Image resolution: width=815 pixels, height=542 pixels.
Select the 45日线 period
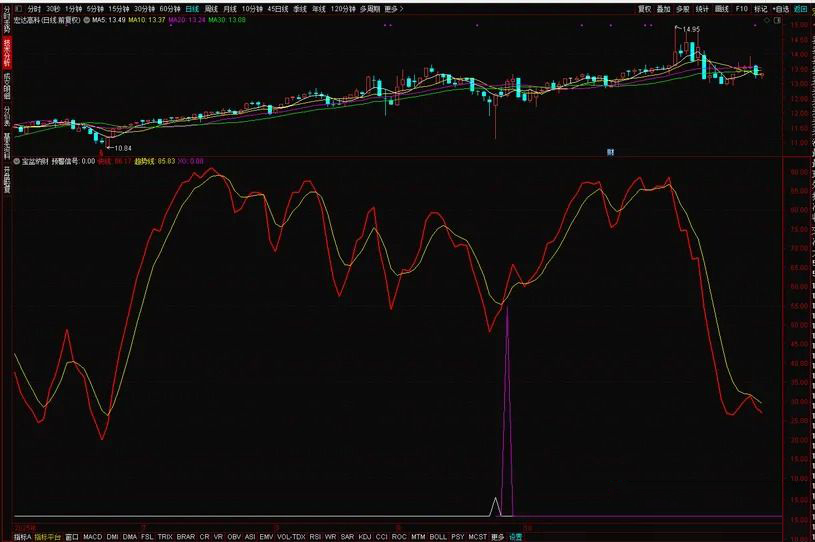(x=278, y=9)
